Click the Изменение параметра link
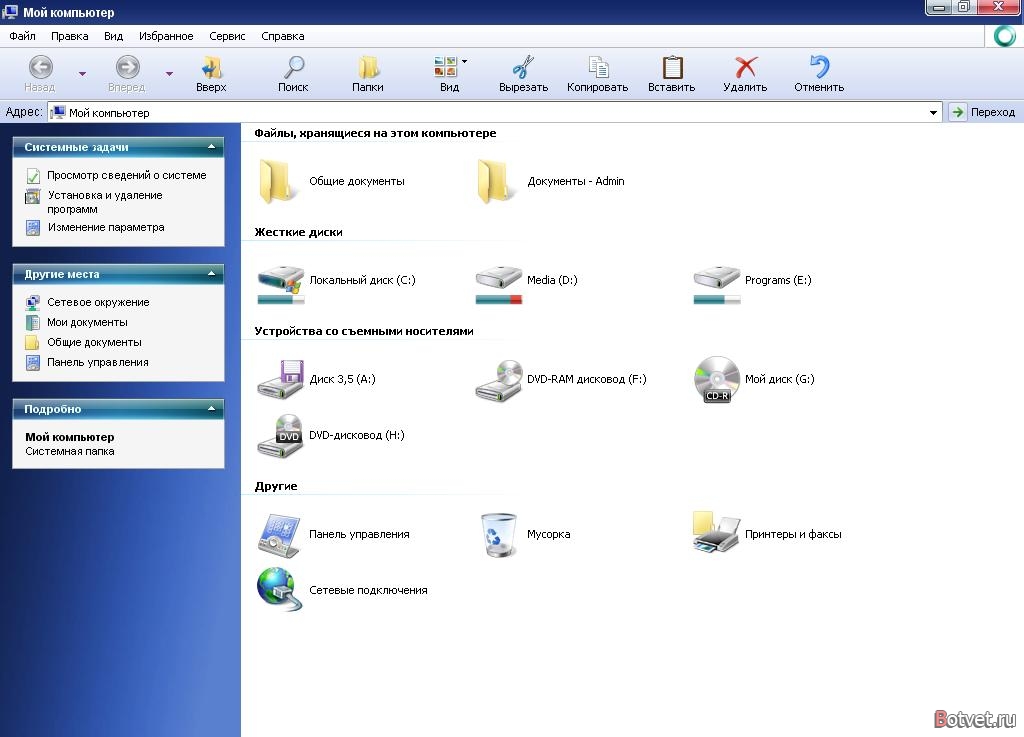 (106, 227)
